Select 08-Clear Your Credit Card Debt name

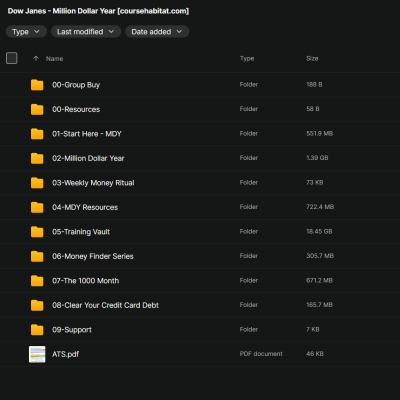point(105,305)
